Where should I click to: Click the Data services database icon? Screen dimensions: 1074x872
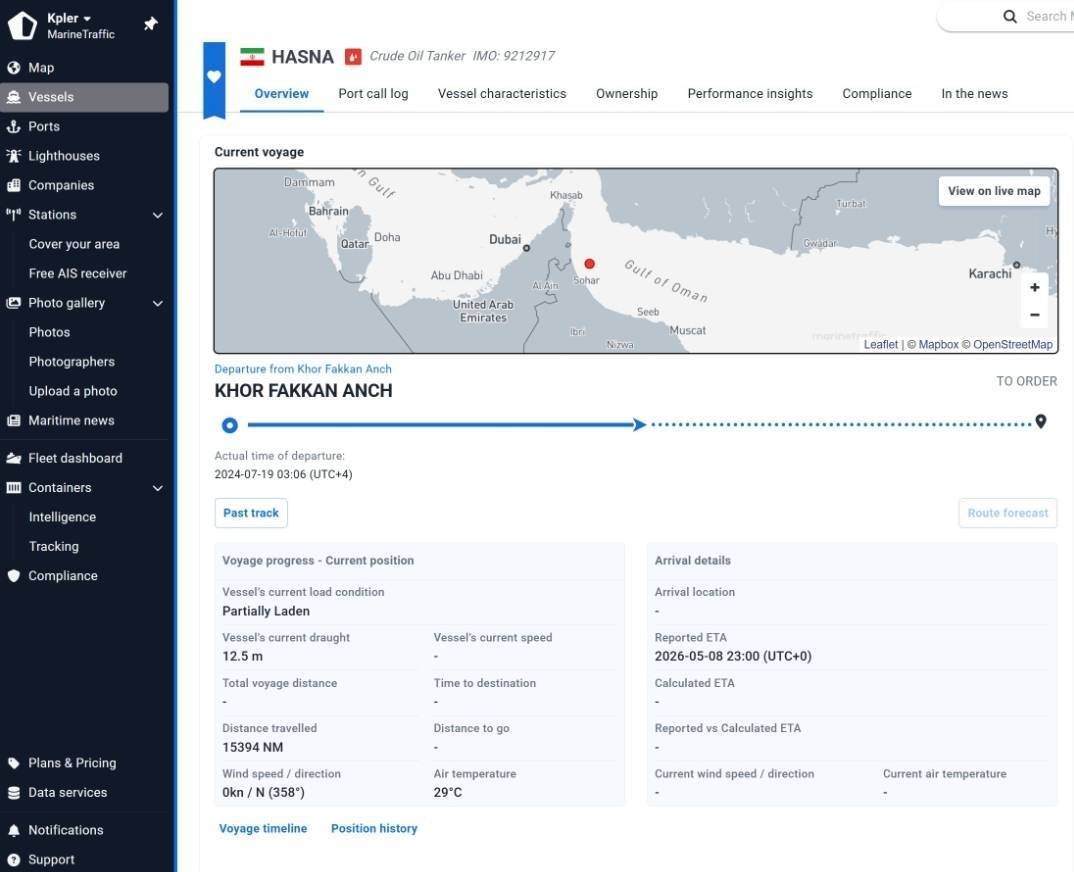click(x=14, y=793)
